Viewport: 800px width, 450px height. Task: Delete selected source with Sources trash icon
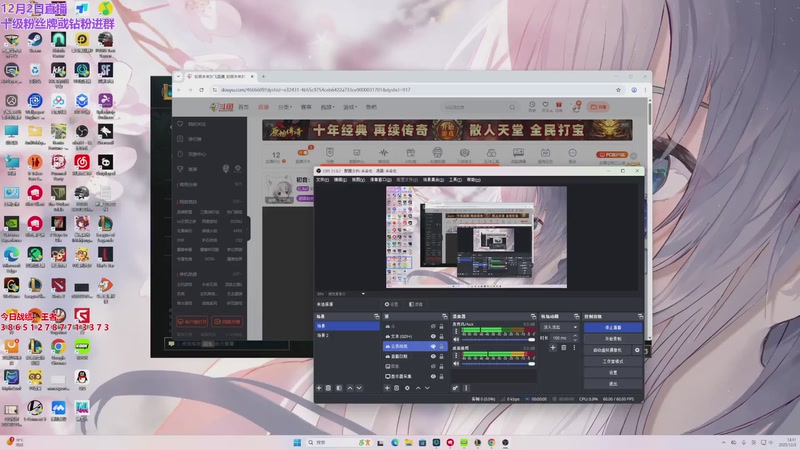click(x=396, y=388)
